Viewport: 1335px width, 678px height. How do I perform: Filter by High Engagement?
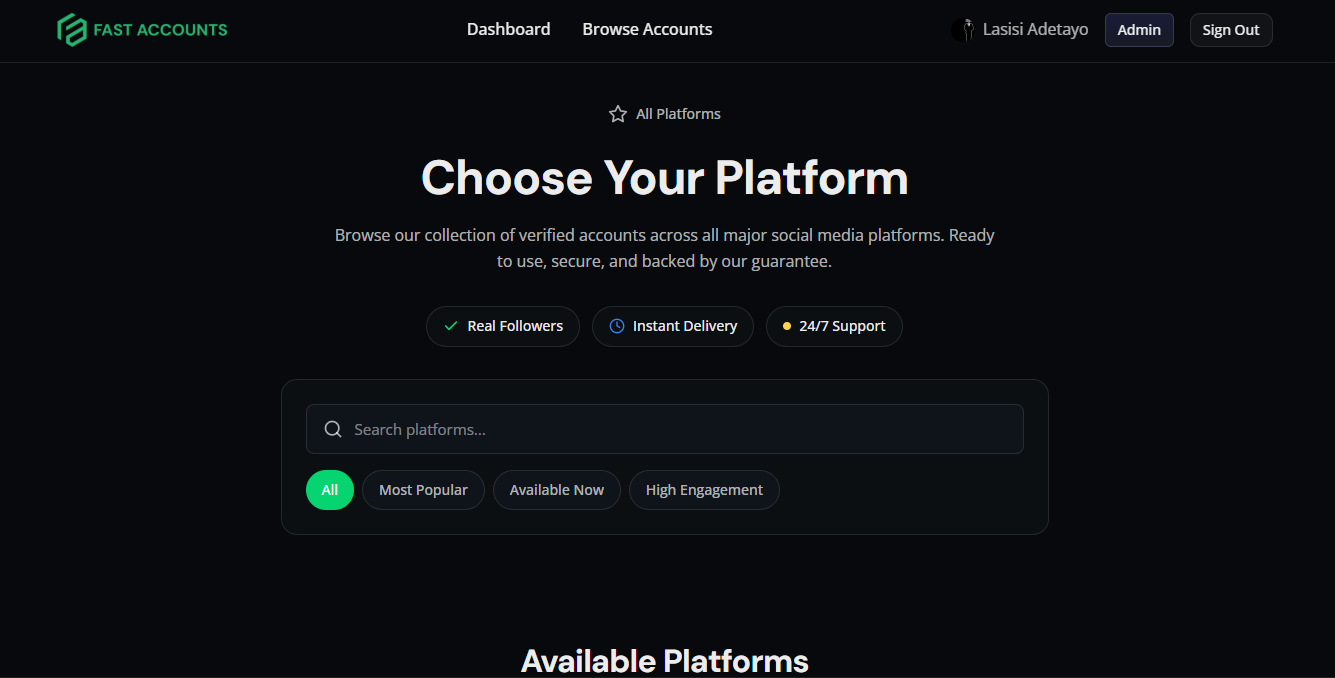pos(704,490)
